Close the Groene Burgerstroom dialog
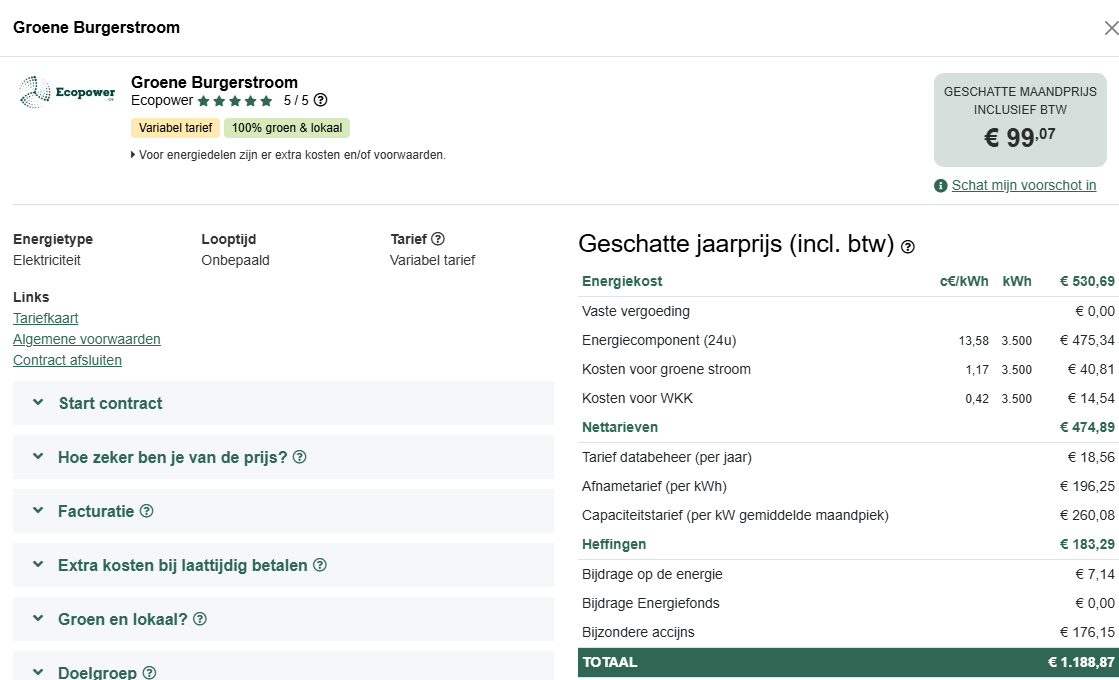The height and width of the screenshot is (680, 1119). [x=1110, y=28]
